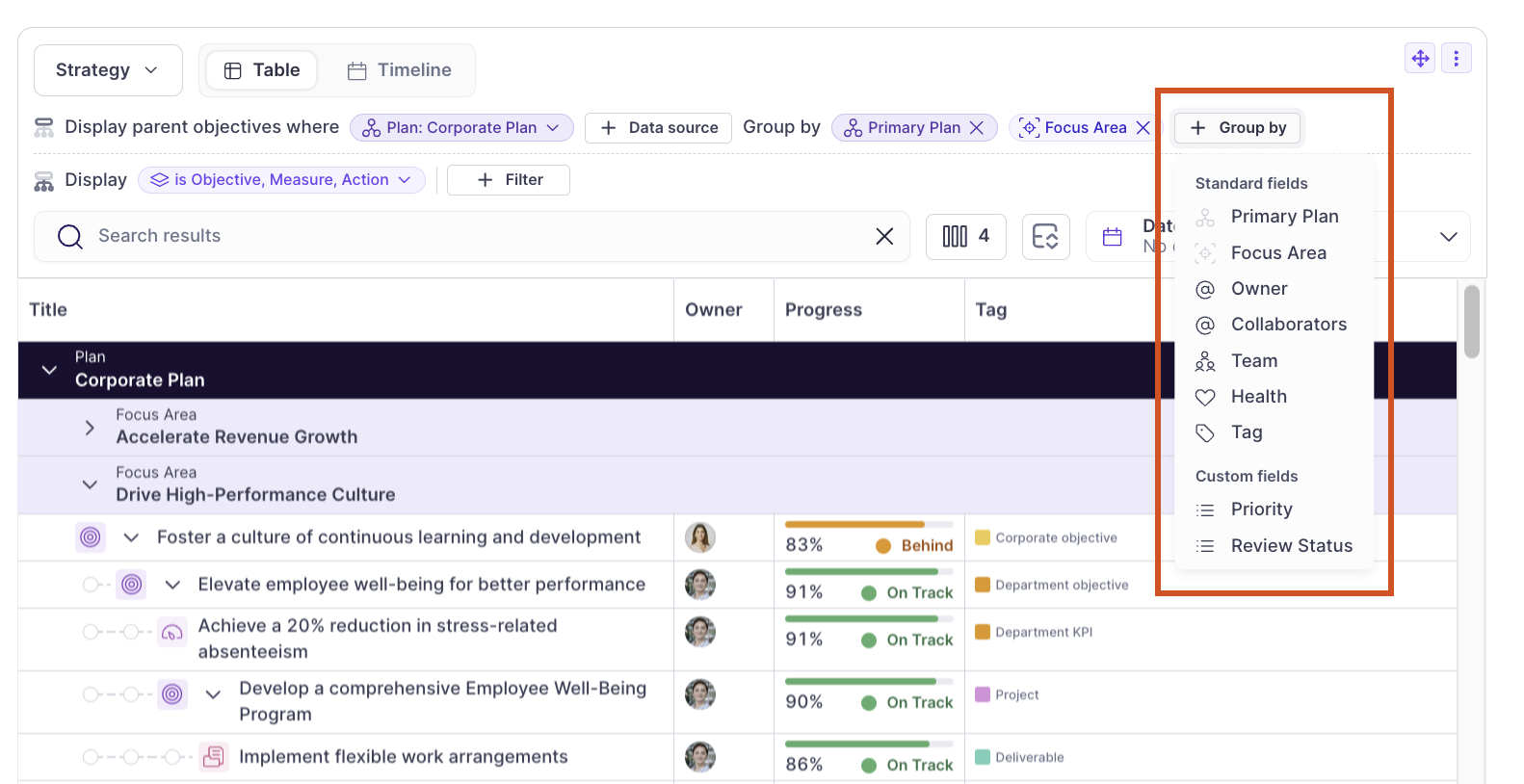
Task: Select Owner in the Group by menu
Action: (x=1258, y=289)
